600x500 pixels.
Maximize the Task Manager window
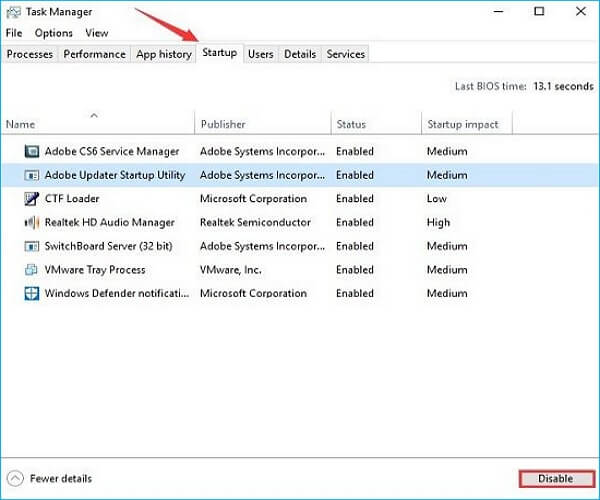[x=539, y=11]
